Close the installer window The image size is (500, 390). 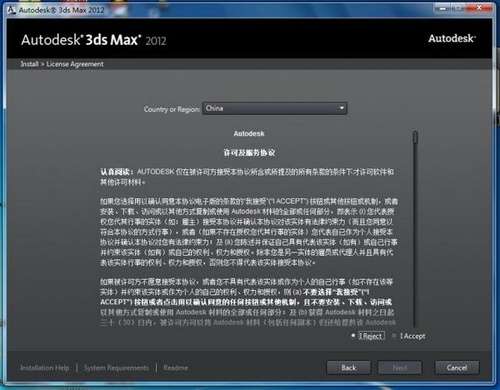(x=480, y=8)
